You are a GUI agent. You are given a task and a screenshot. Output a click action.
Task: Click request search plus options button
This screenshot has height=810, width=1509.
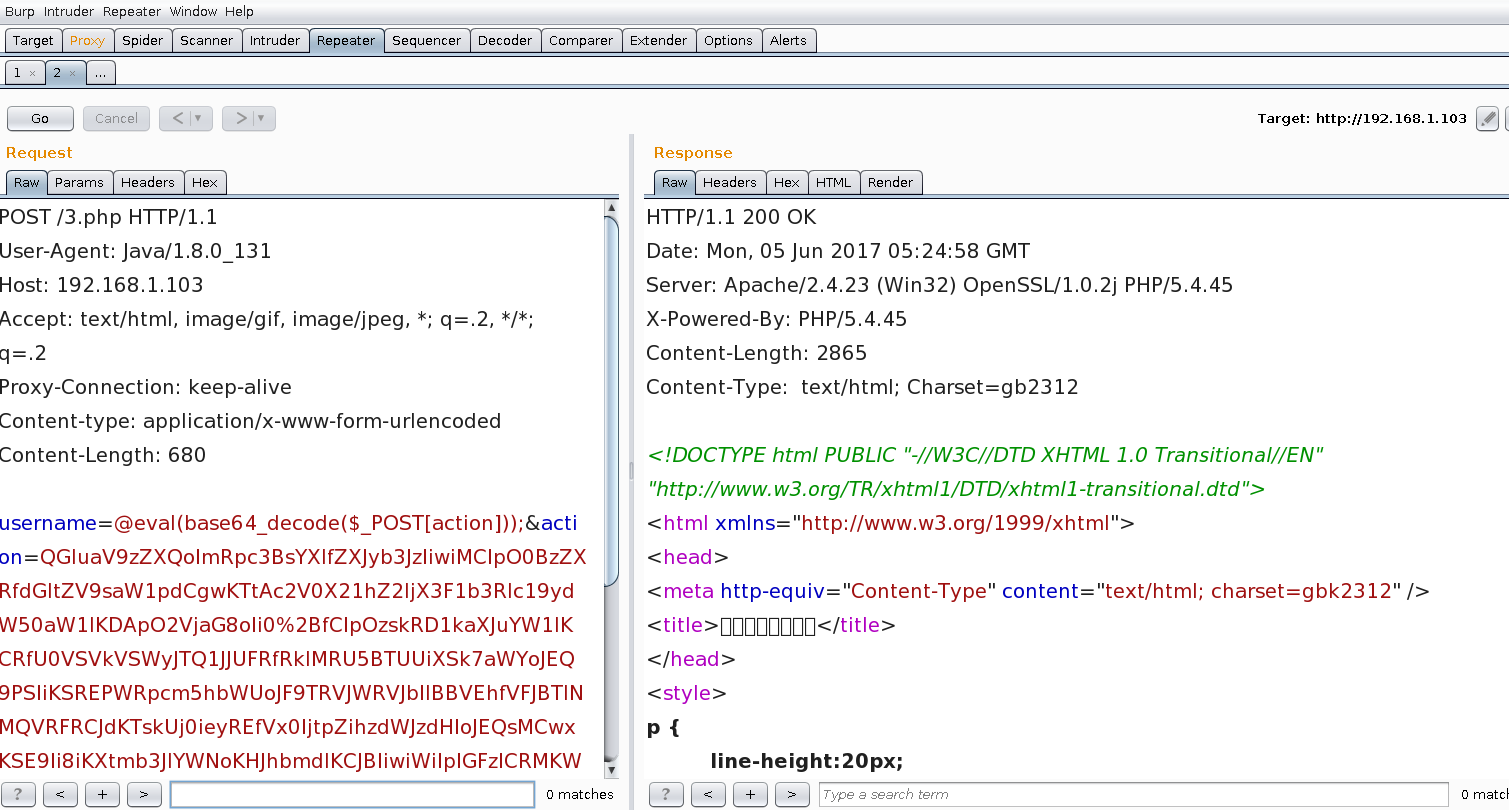click(102, 794)
